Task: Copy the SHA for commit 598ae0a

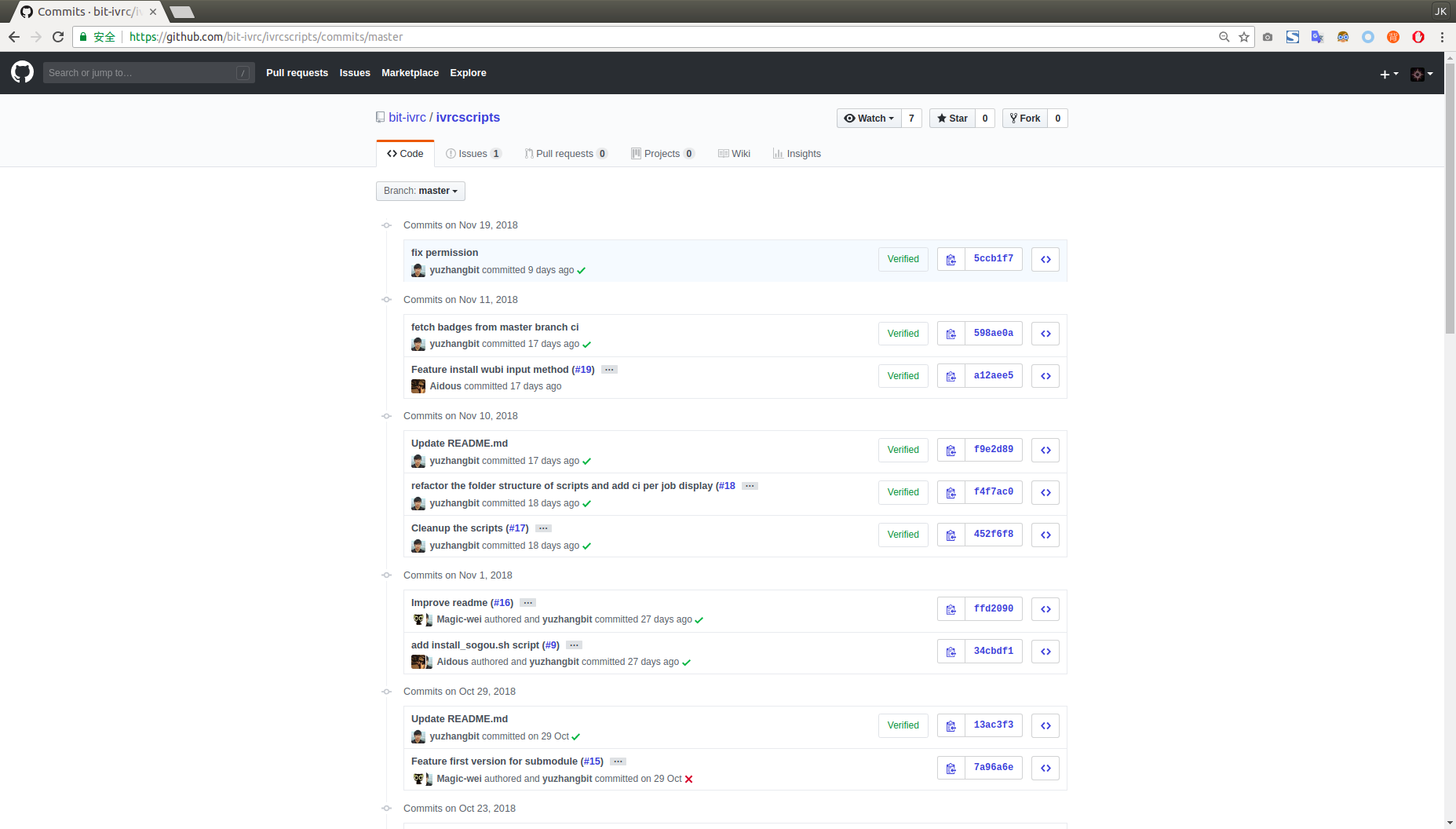Action: click(951, 333)
